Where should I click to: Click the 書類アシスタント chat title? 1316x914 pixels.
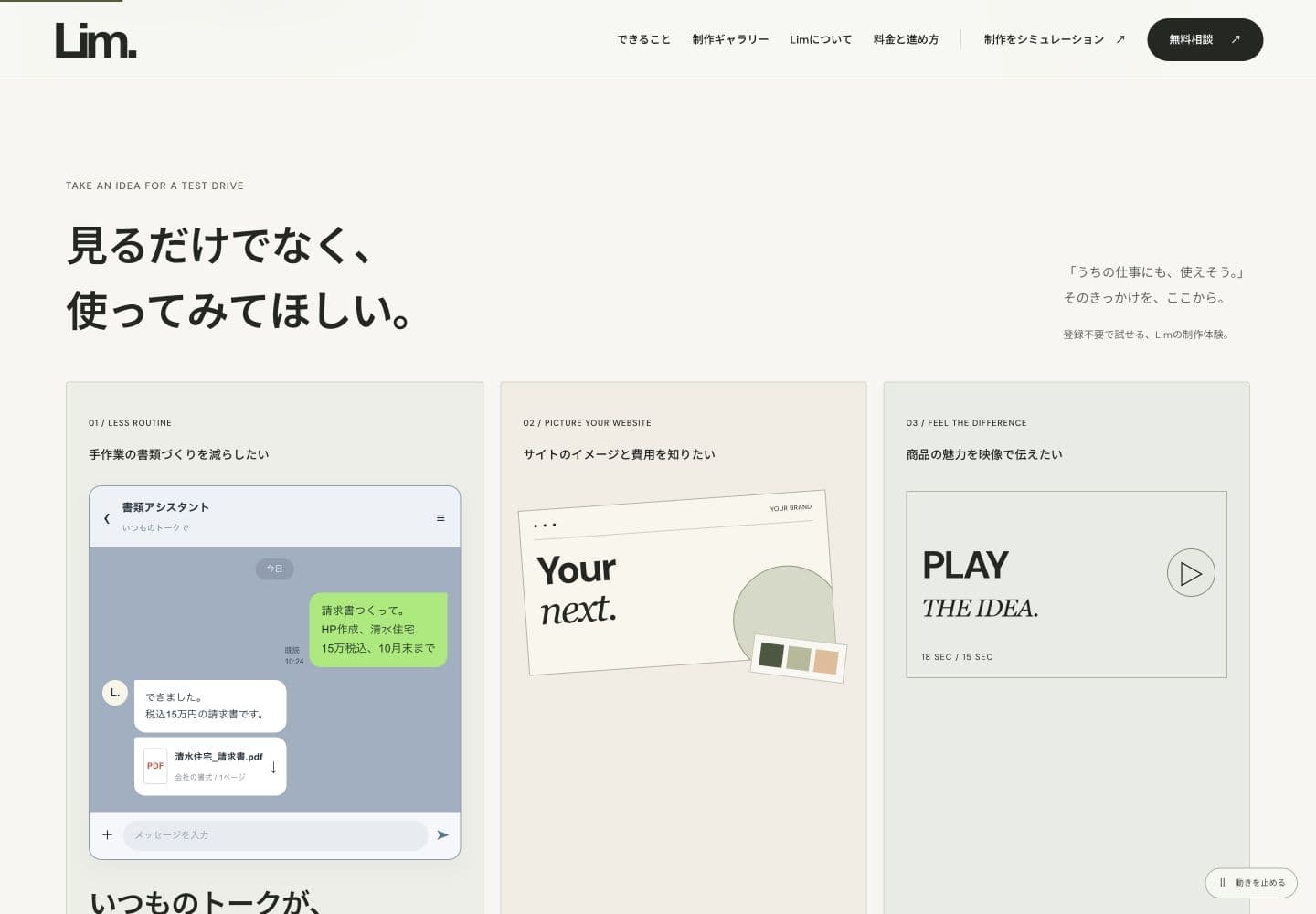tap(165, 507)
